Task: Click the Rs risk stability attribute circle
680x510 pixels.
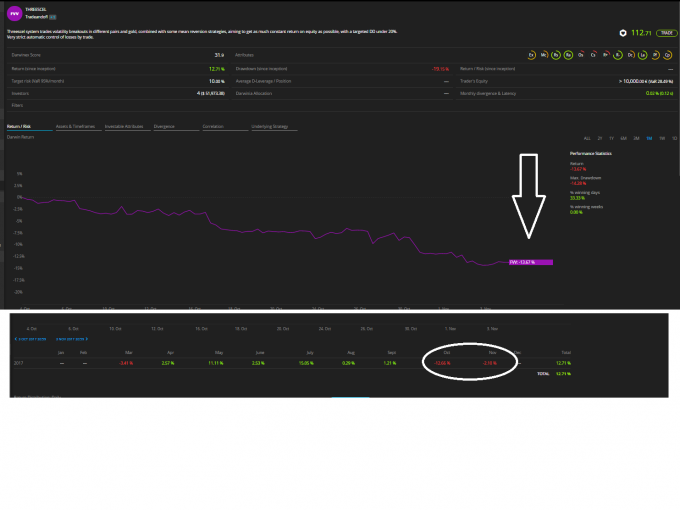Action: click(x=556, y=55)
